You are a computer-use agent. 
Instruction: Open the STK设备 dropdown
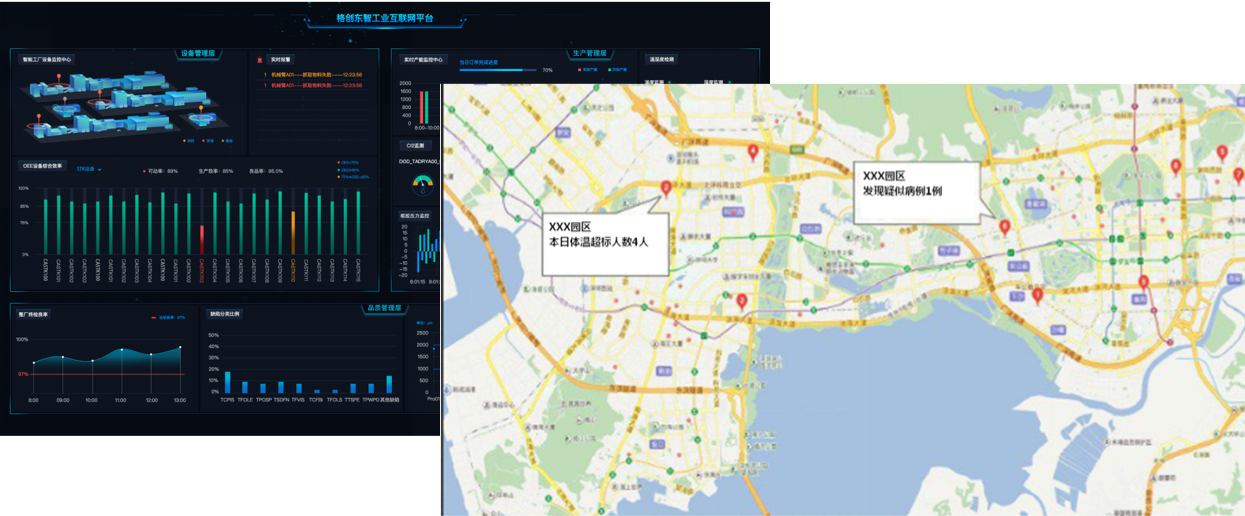(90, 170)
